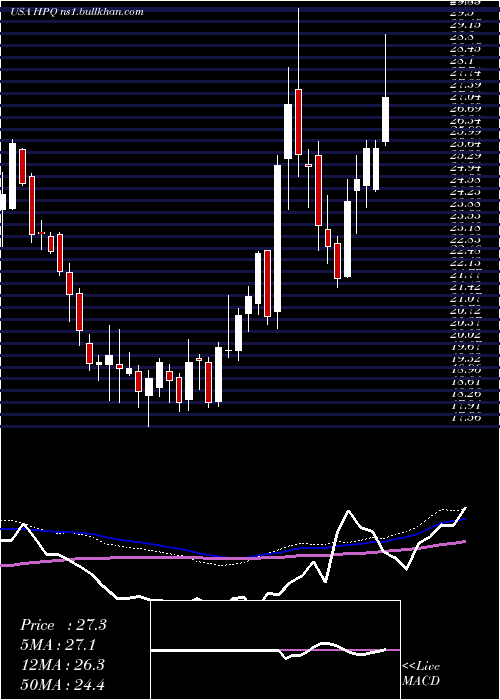Click the 'Price : 27.3' readout

(63, 625)
